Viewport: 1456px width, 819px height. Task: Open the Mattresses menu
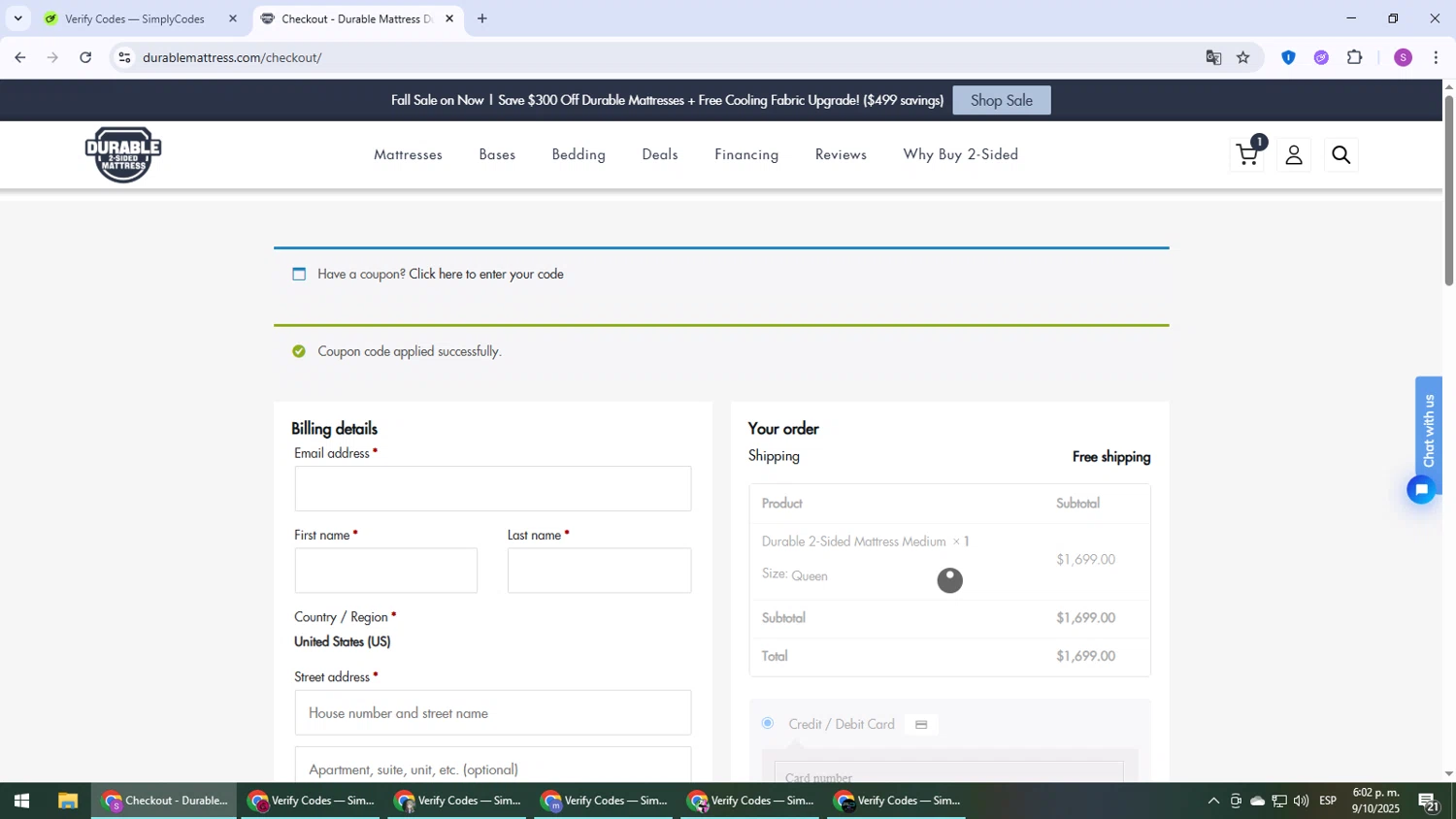point(408,154)
